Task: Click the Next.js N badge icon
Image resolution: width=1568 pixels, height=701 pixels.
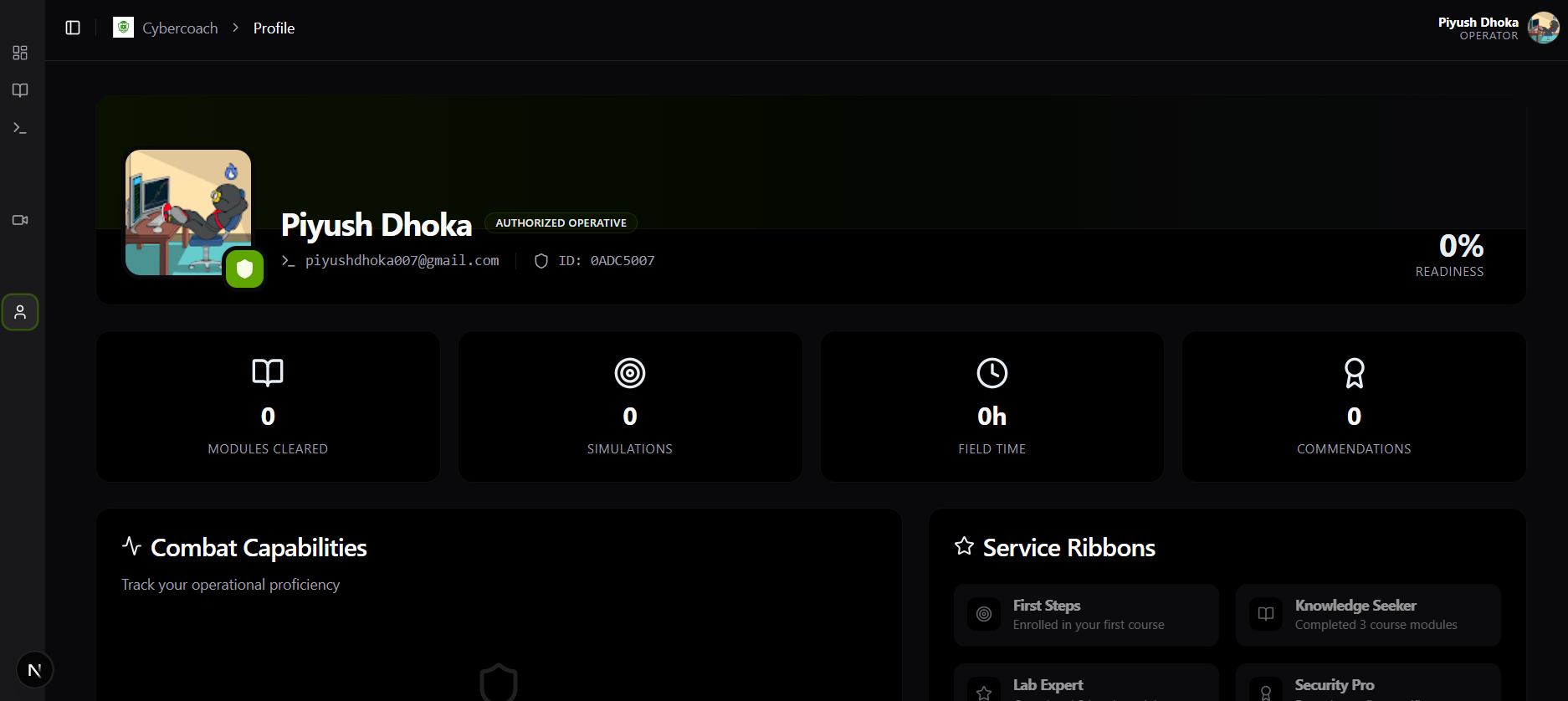Action: coord(34,670)
